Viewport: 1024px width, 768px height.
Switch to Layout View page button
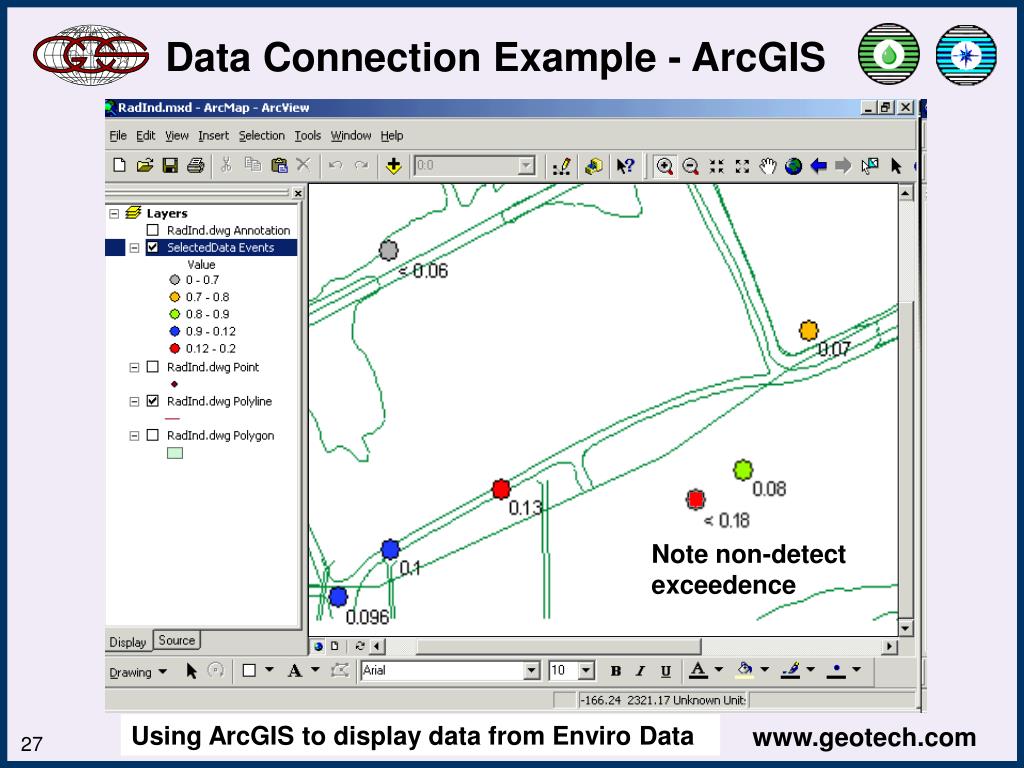pyautogui.click(x=334, y=646)
